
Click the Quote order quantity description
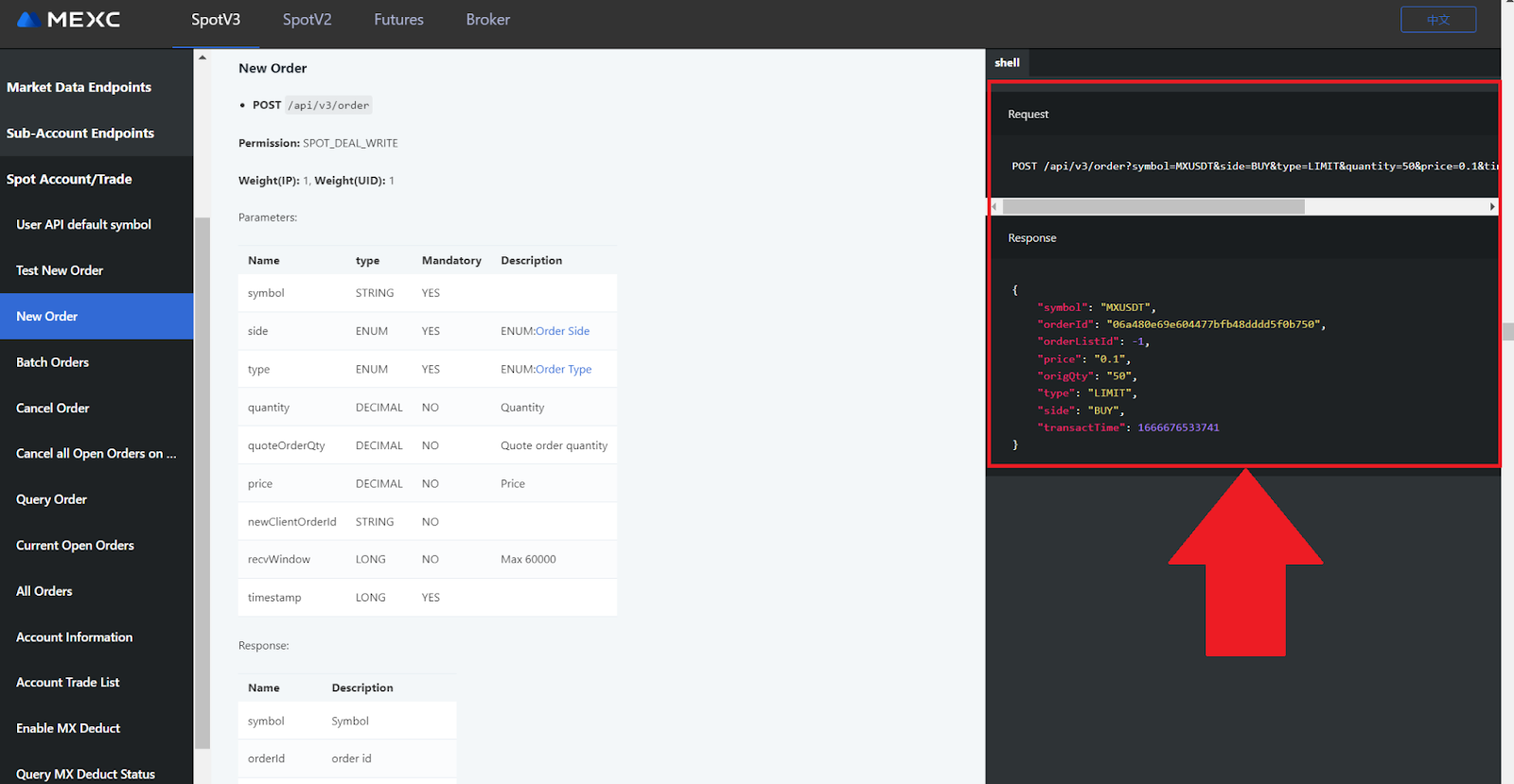point(554,445)
